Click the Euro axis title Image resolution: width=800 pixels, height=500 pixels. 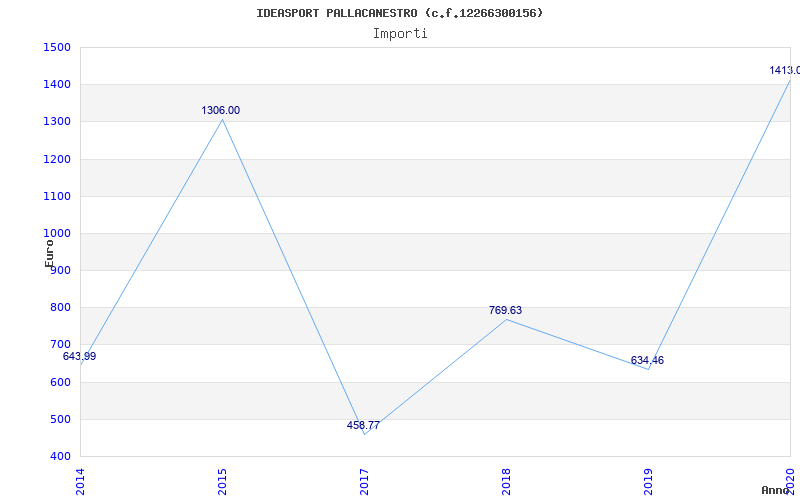tap(49, 253)
